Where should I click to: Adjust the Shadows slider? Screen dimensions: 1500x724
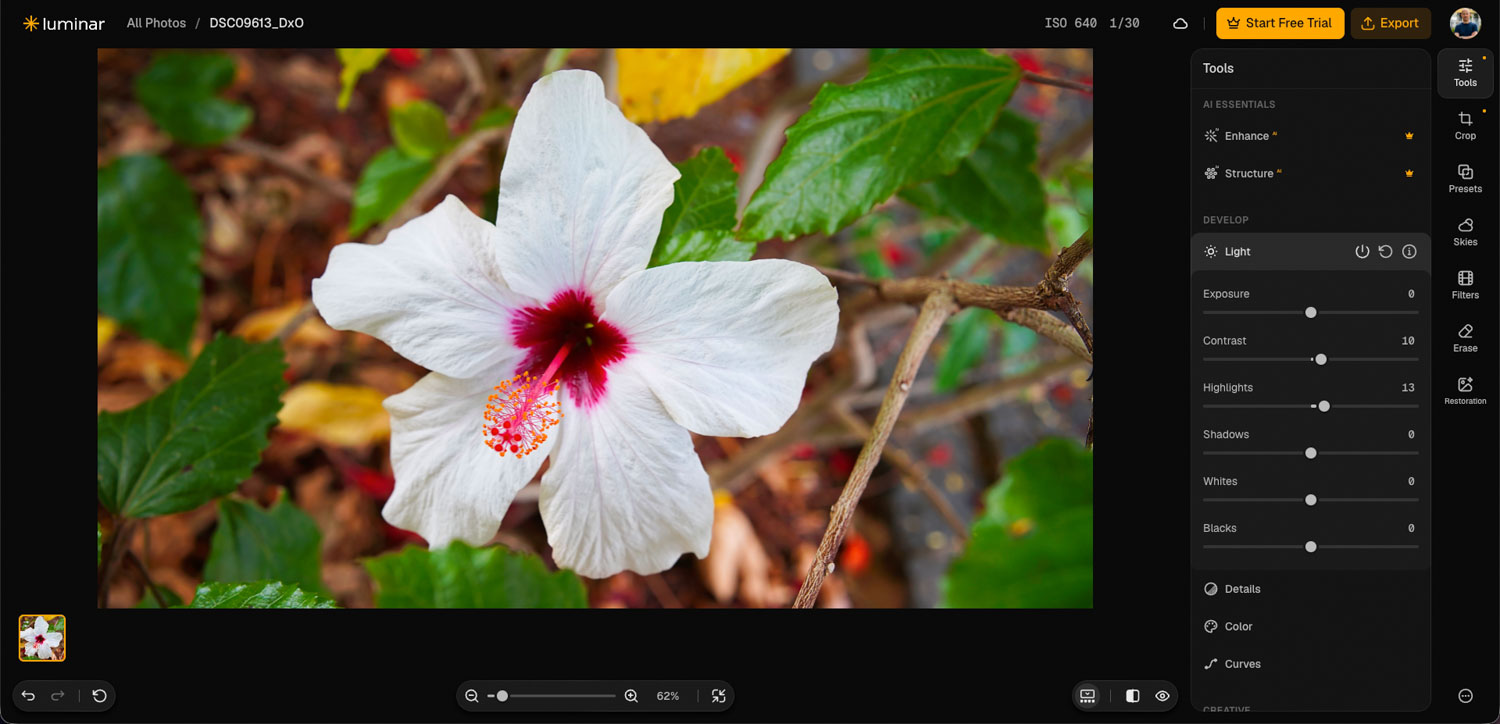[x=1310, y=453]
